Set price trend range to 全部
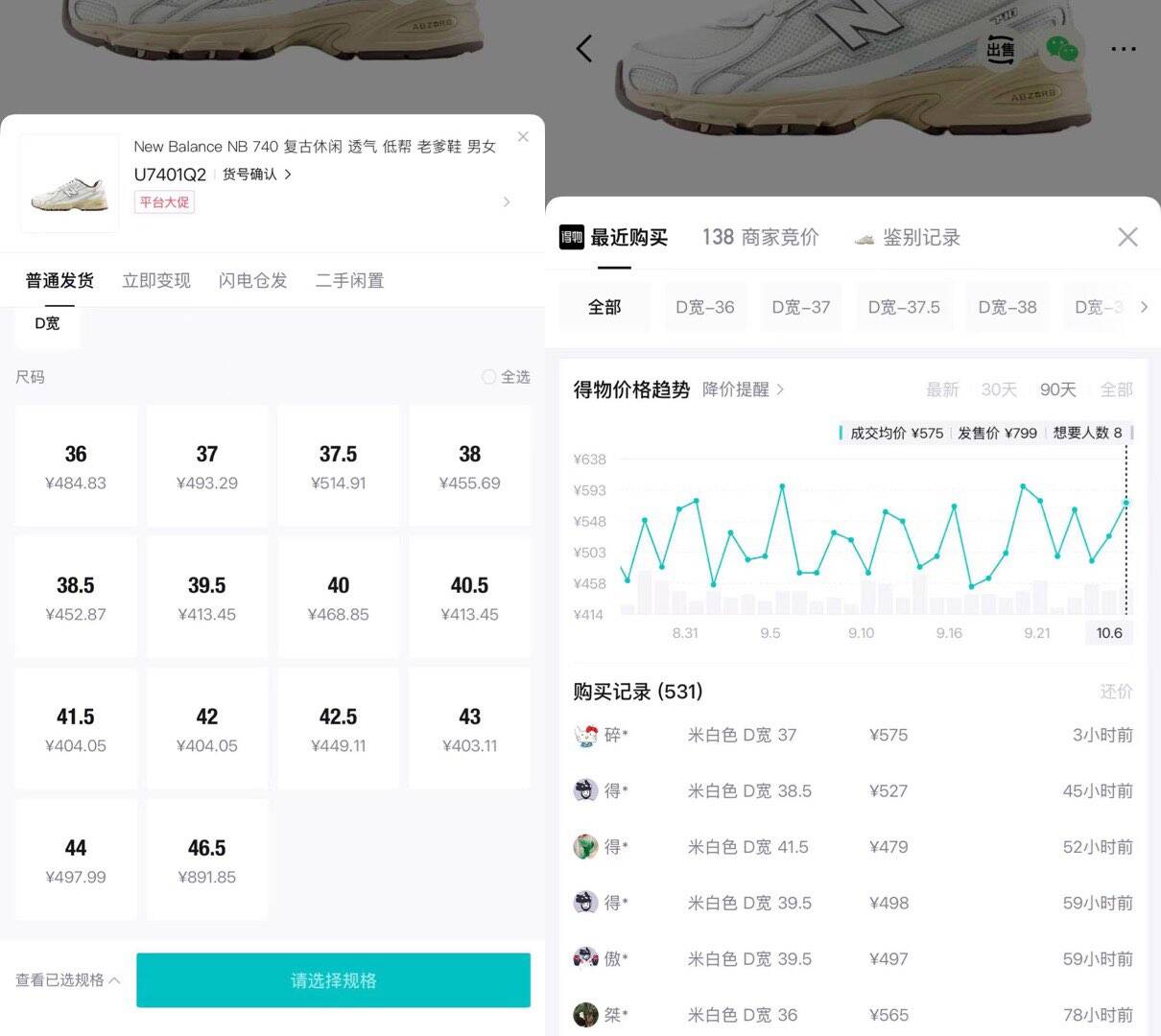This screenshot has width=1161, height=1036. pos(1117,389)
